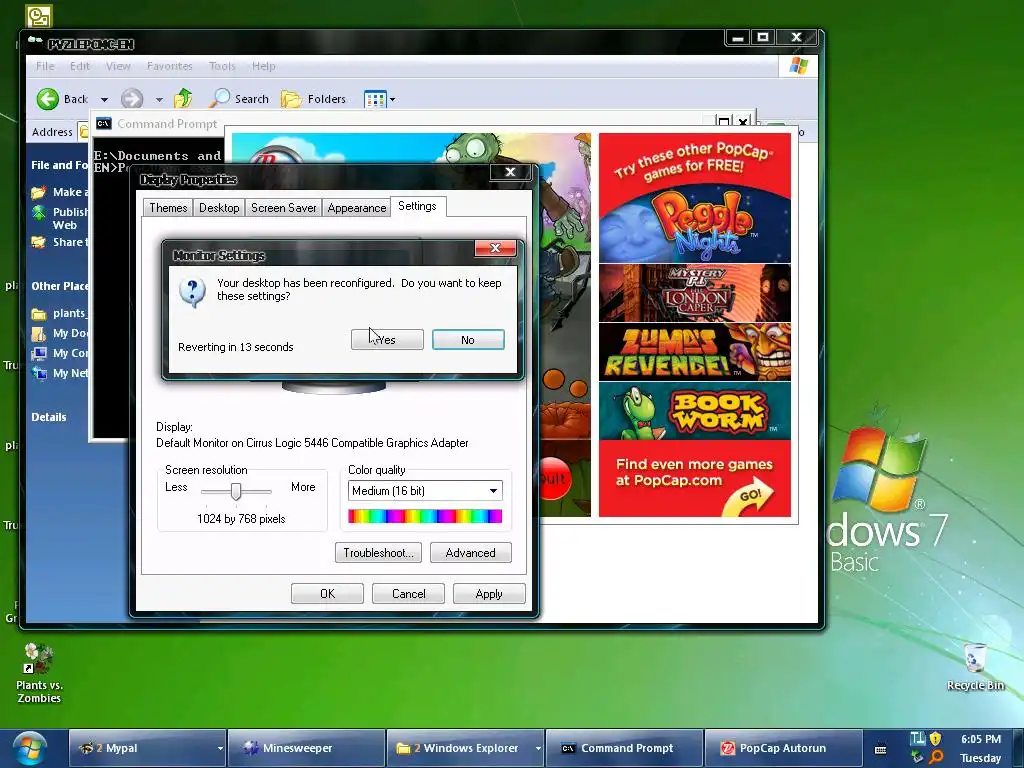1024x768 pixels.
Task: Open the Zuma's Revenge banner
Action: pyautogui.click(x=695, y=352)
